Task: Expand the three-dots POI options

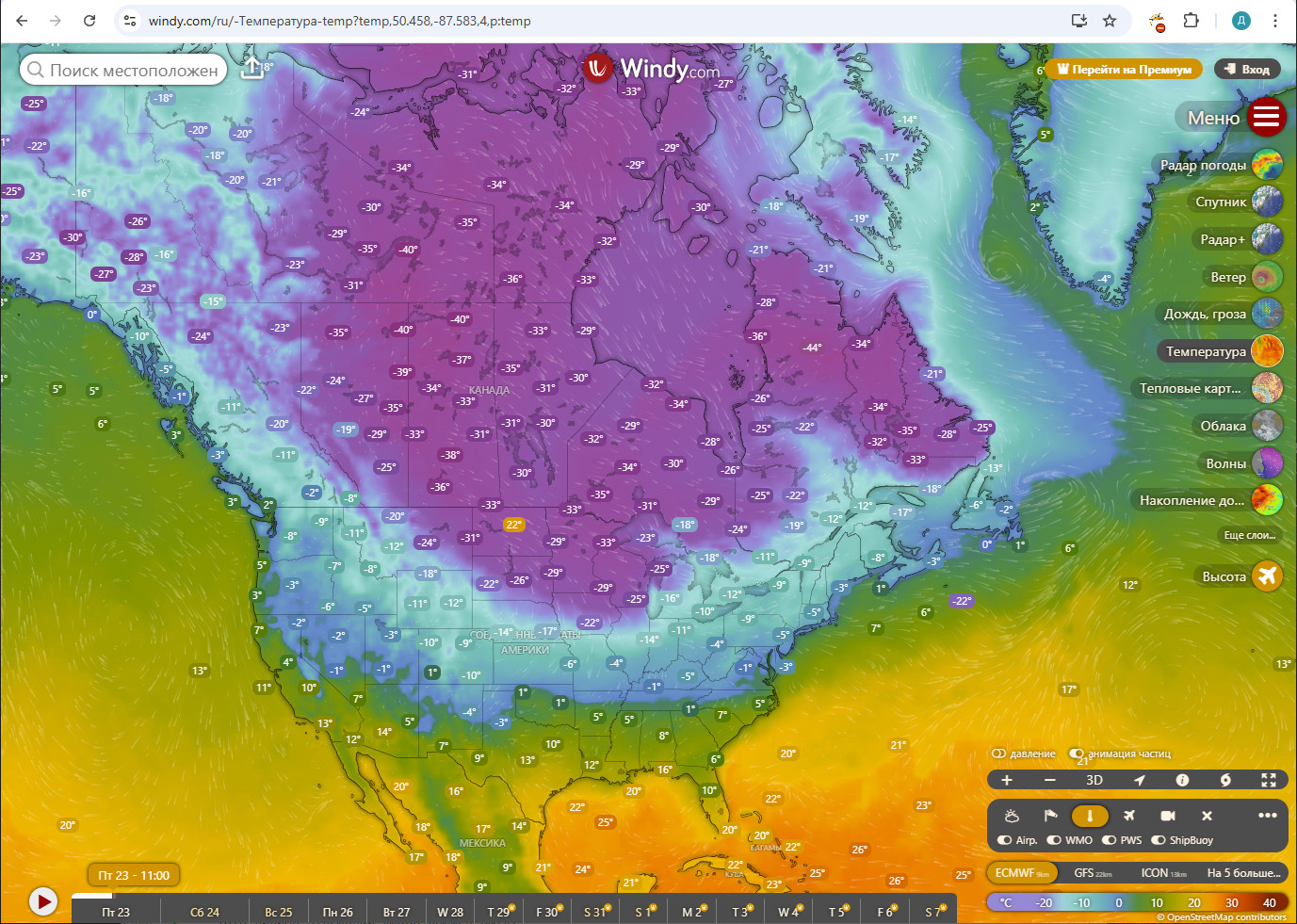Action: tap(1267, 816)
